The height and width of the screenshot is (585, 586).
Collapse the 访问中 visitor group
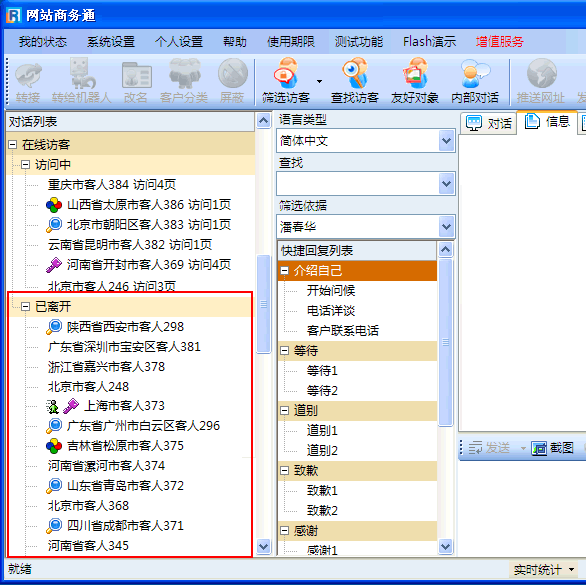tap(25, 164)
